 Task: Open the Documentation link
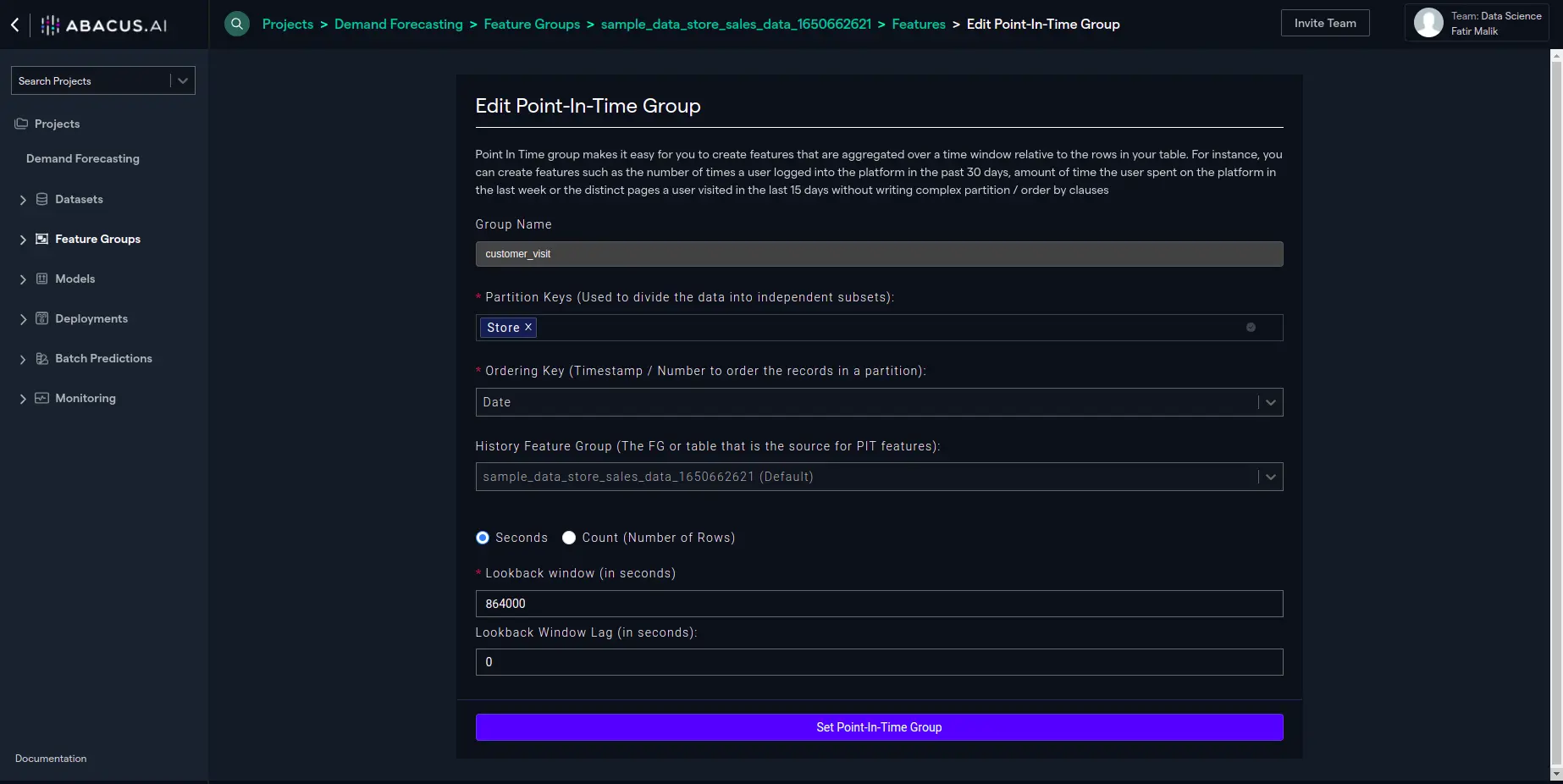50,759
